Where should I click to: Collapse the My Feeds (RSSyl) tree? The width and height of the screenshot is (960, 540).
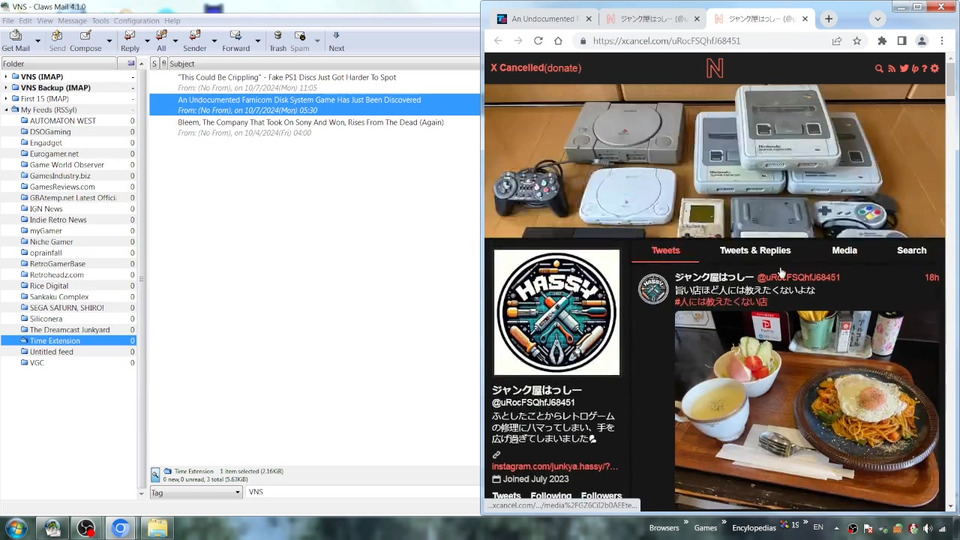click(6, 110)
